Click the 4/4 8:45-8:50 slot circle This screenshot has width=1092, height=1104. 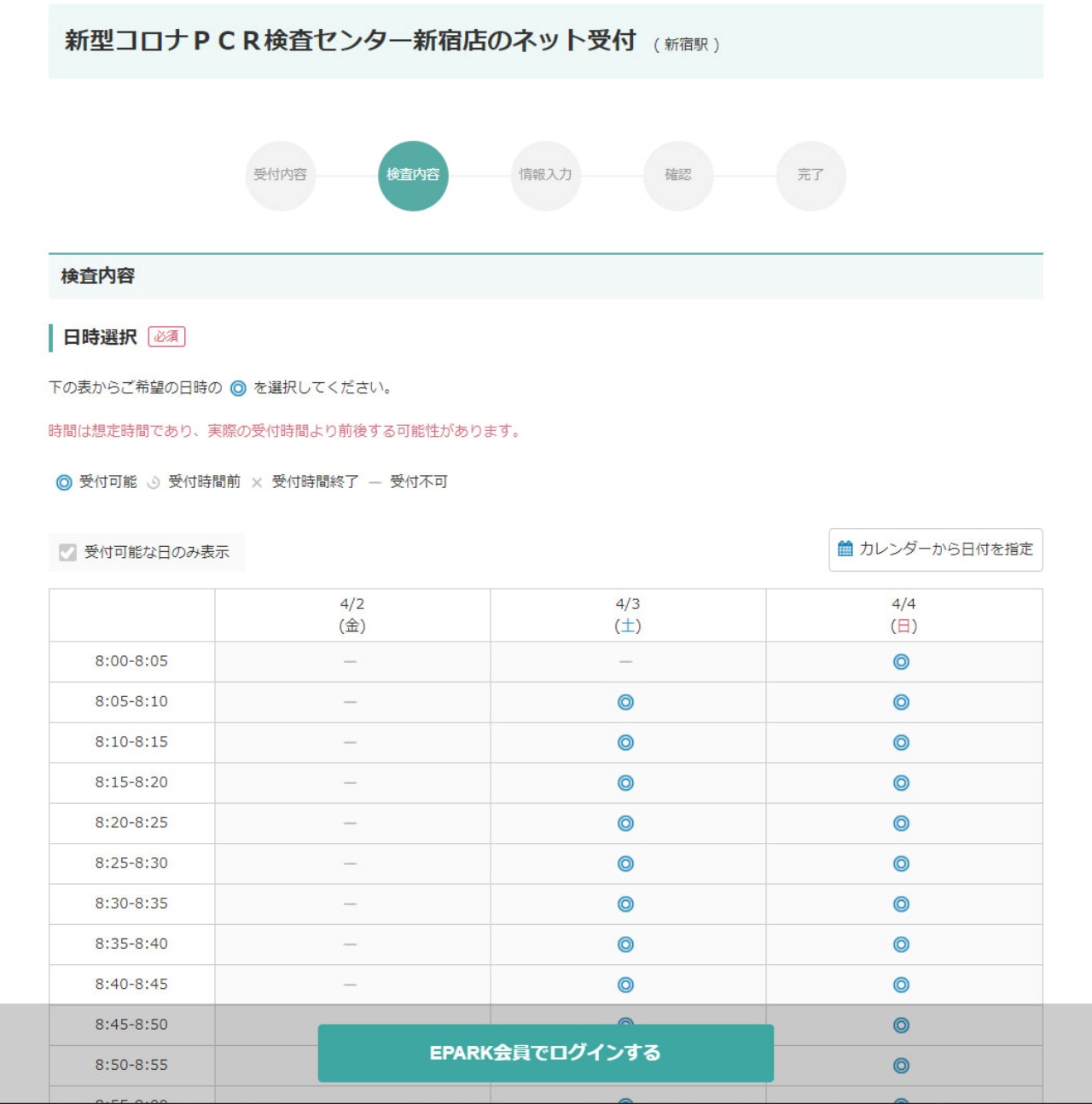[x=901, y=1026]
